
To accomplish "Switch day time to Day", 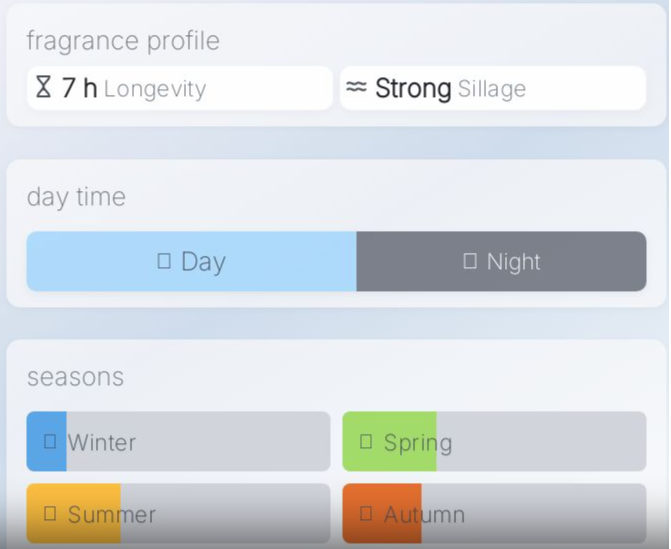I will (191, 262).
